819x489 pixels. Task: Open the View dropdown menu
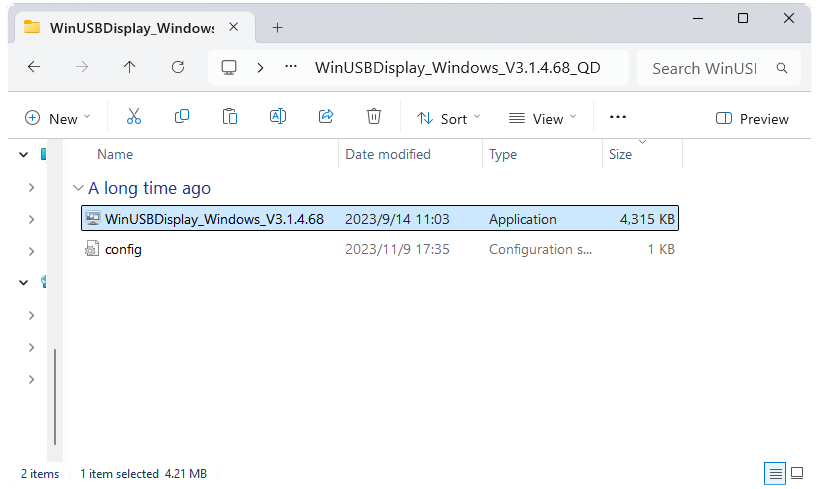[543, 118]
